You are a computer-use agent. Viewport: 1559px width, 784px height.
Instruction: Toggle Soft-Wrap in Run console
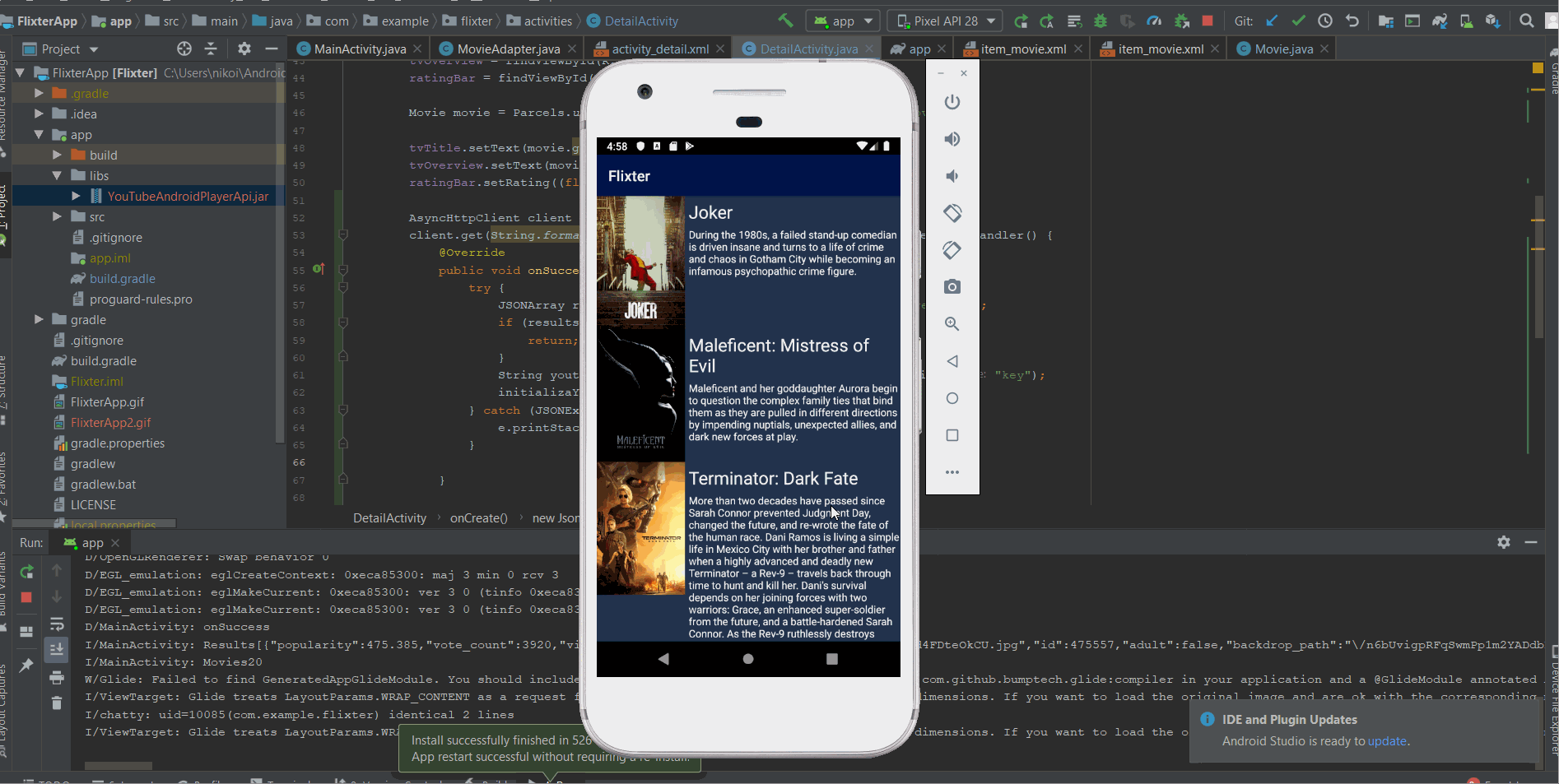coord(57,624)
